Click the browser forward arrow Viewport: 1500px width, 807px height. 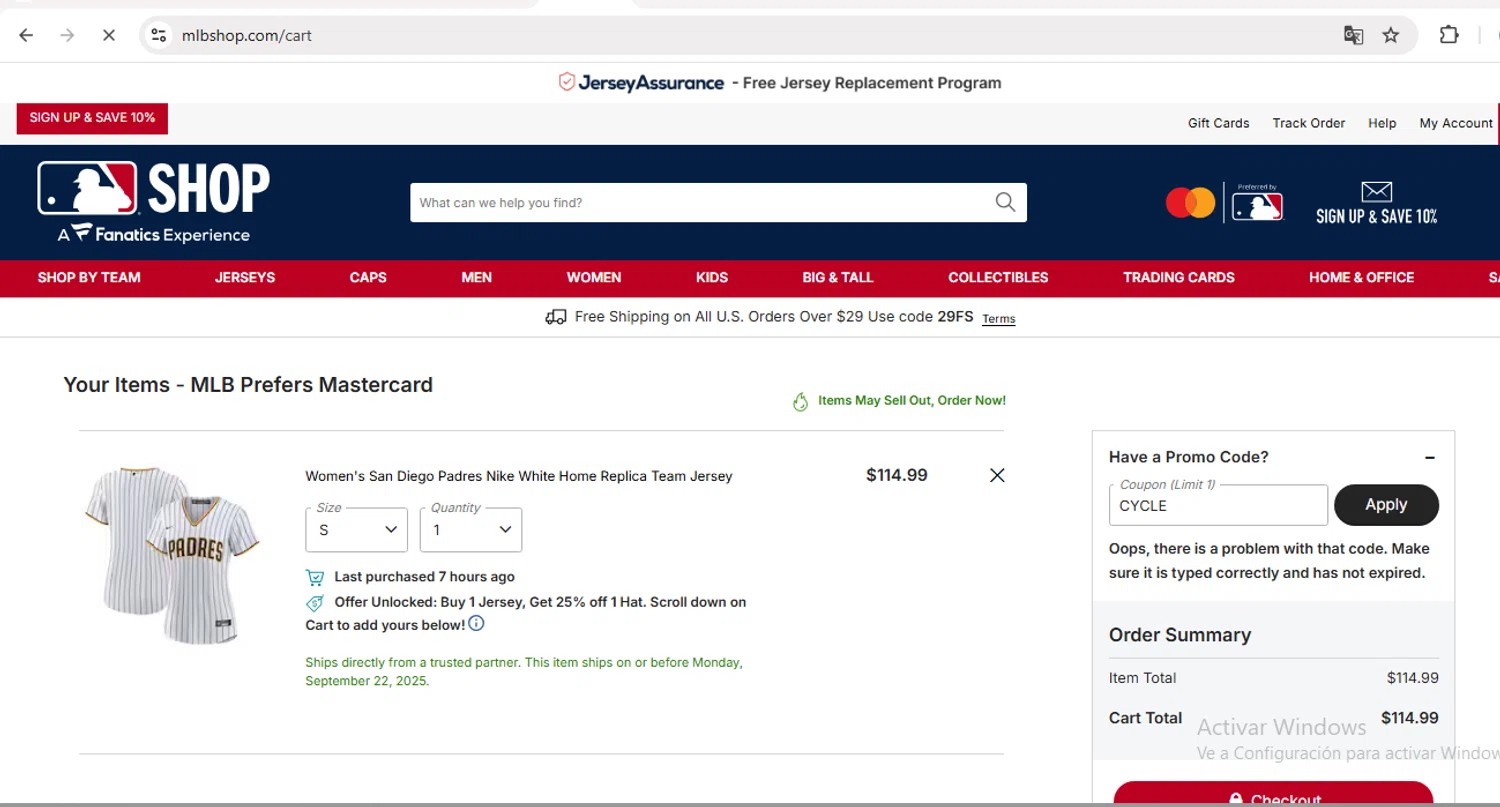point(67,35)
